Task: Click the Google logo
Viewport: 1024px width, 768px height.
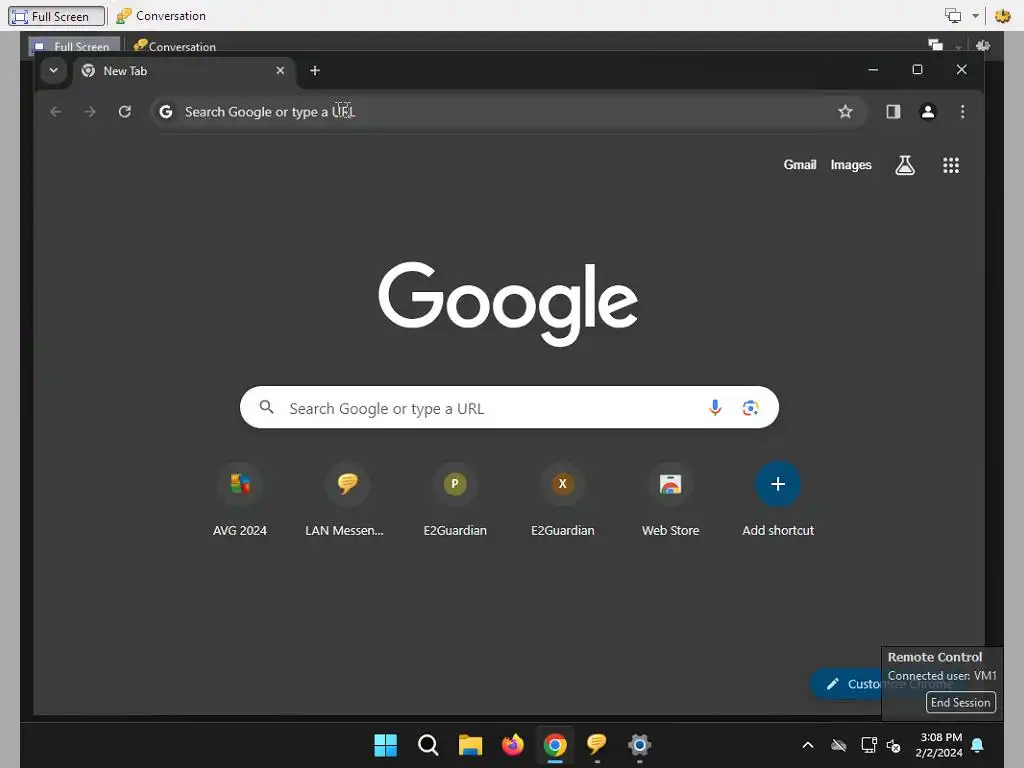Action: [x=508, y=303]
